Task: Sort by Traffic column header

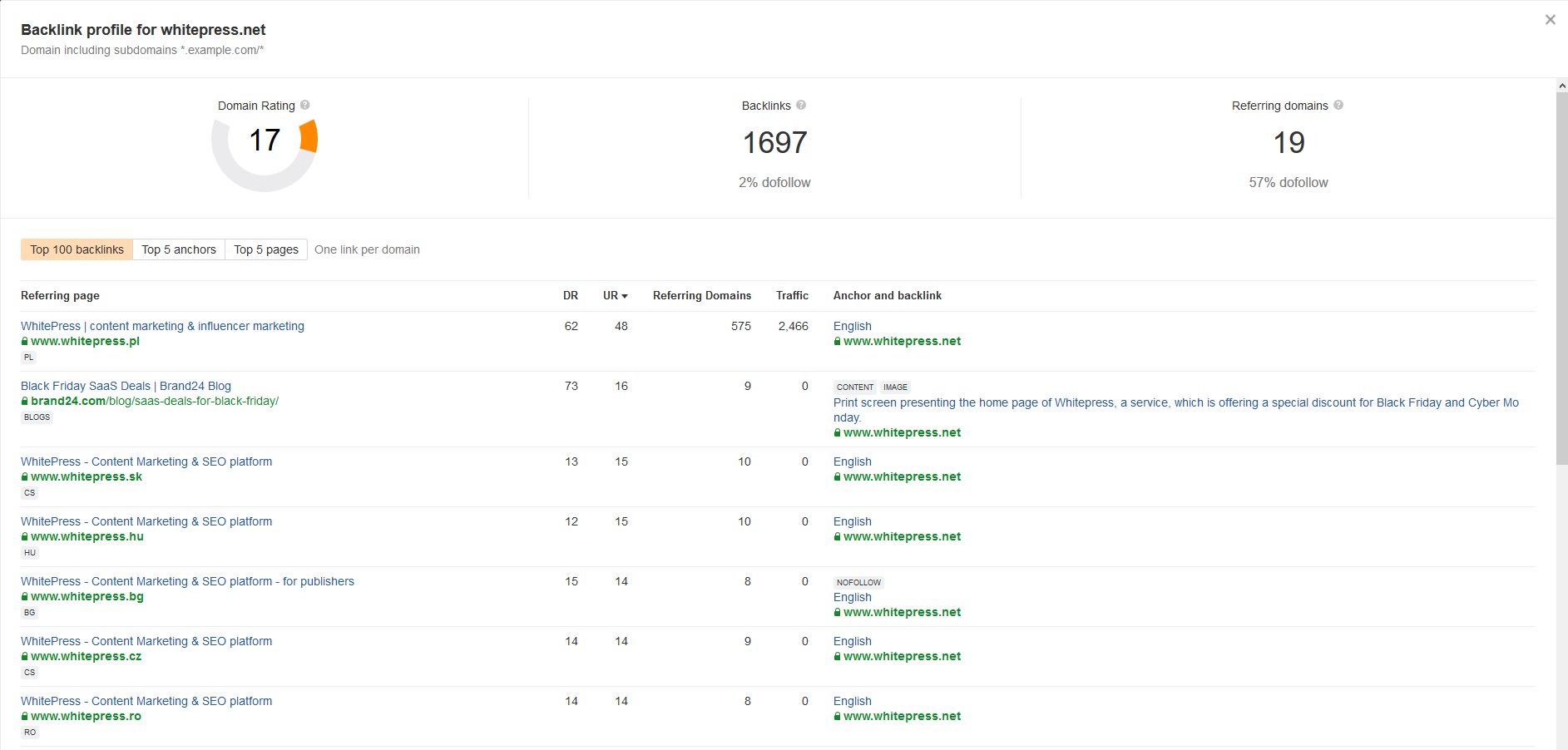Action: pos(792,295)
